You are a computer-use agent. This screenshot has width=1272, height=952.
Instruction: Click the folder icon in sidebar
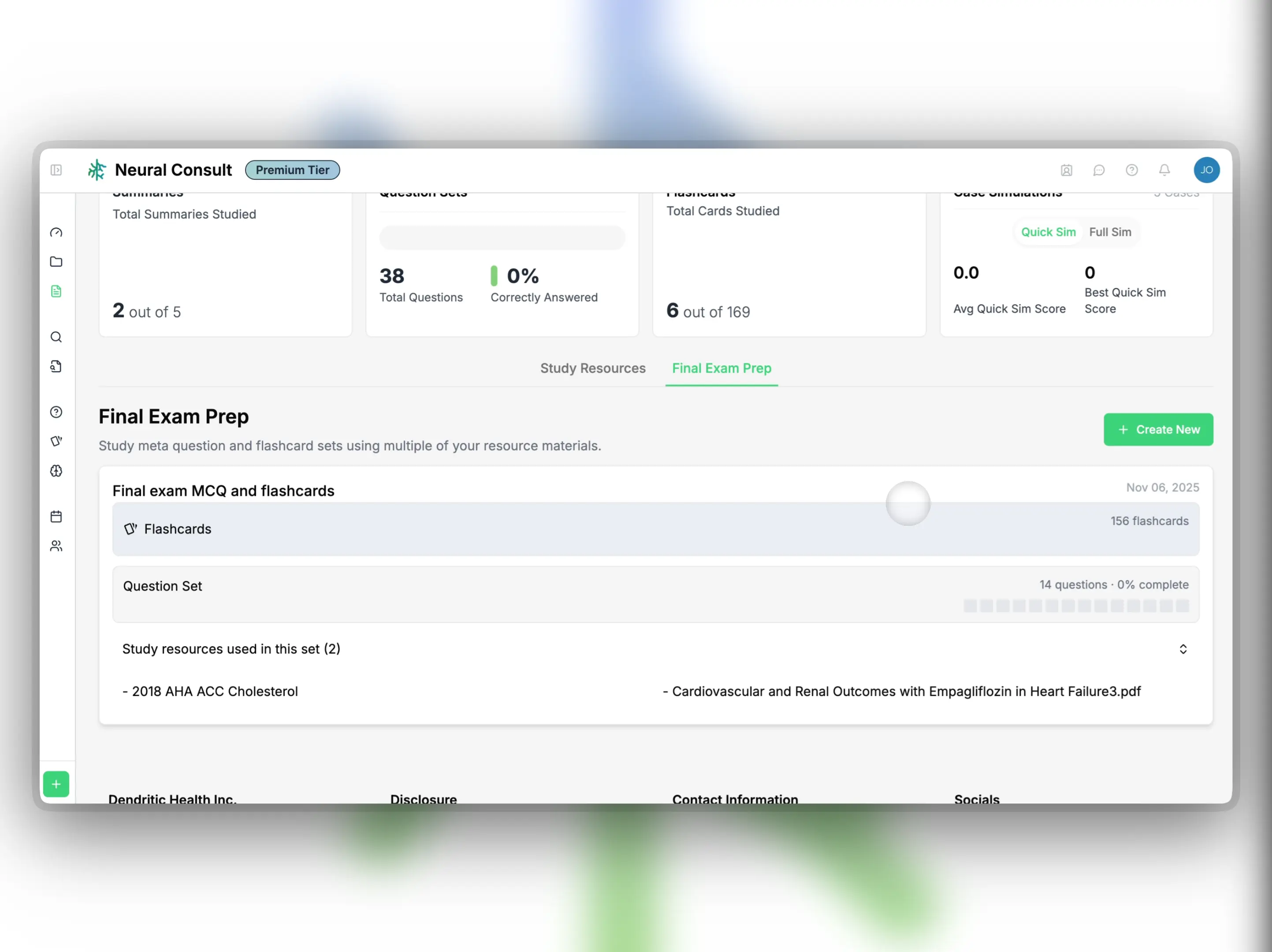tap(56, 262)
